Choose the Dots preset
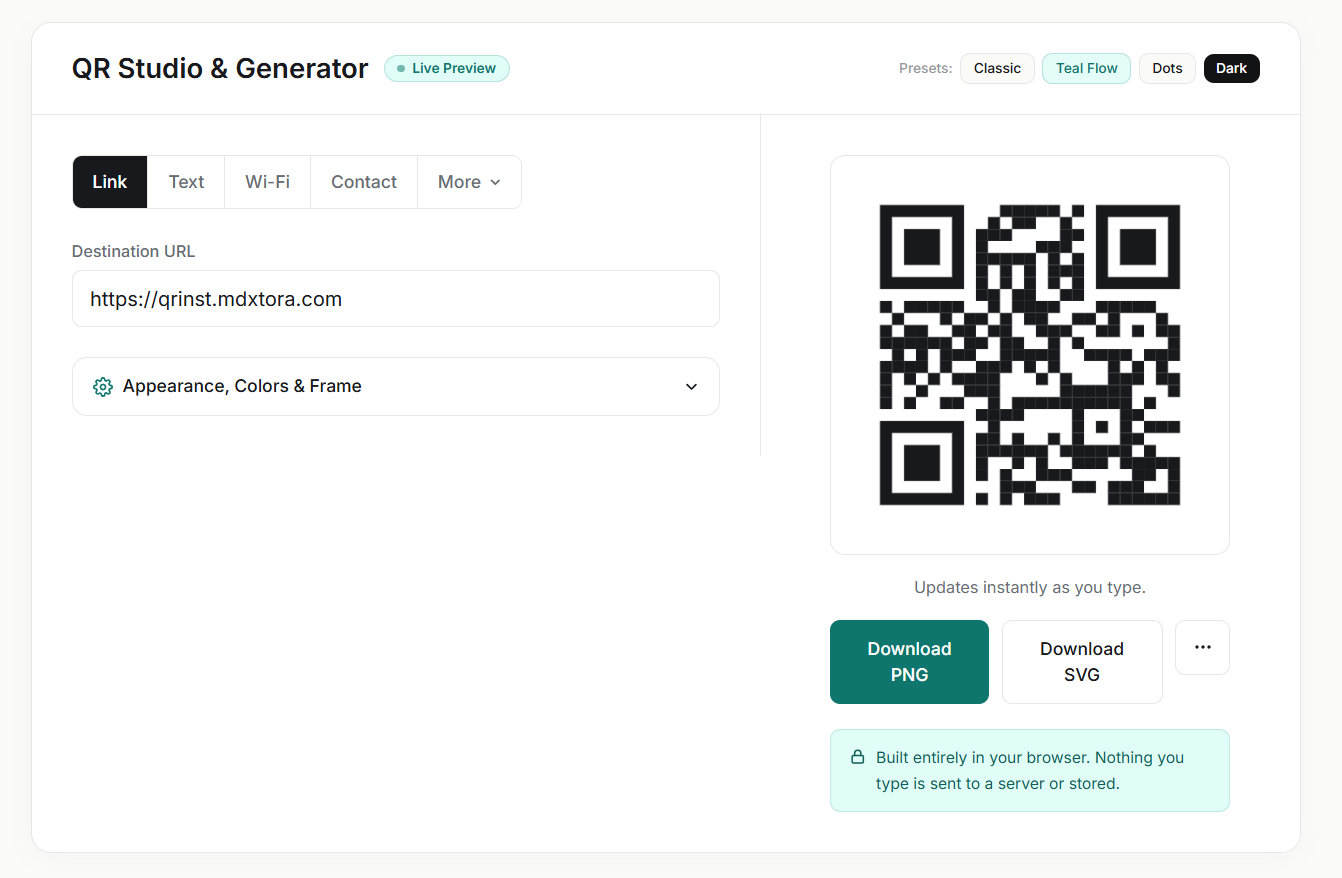 [1167, 68]
